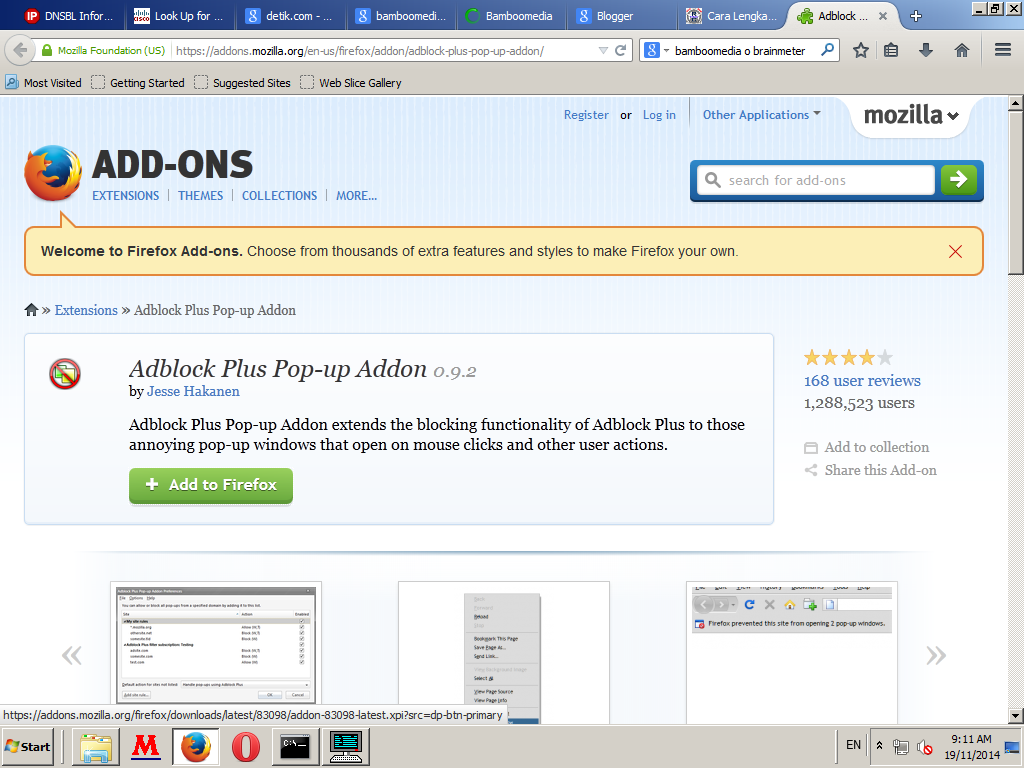Switch to the Look Up for... tab
This screenshot has width=1024, height=768.
[x=180, y=16]
